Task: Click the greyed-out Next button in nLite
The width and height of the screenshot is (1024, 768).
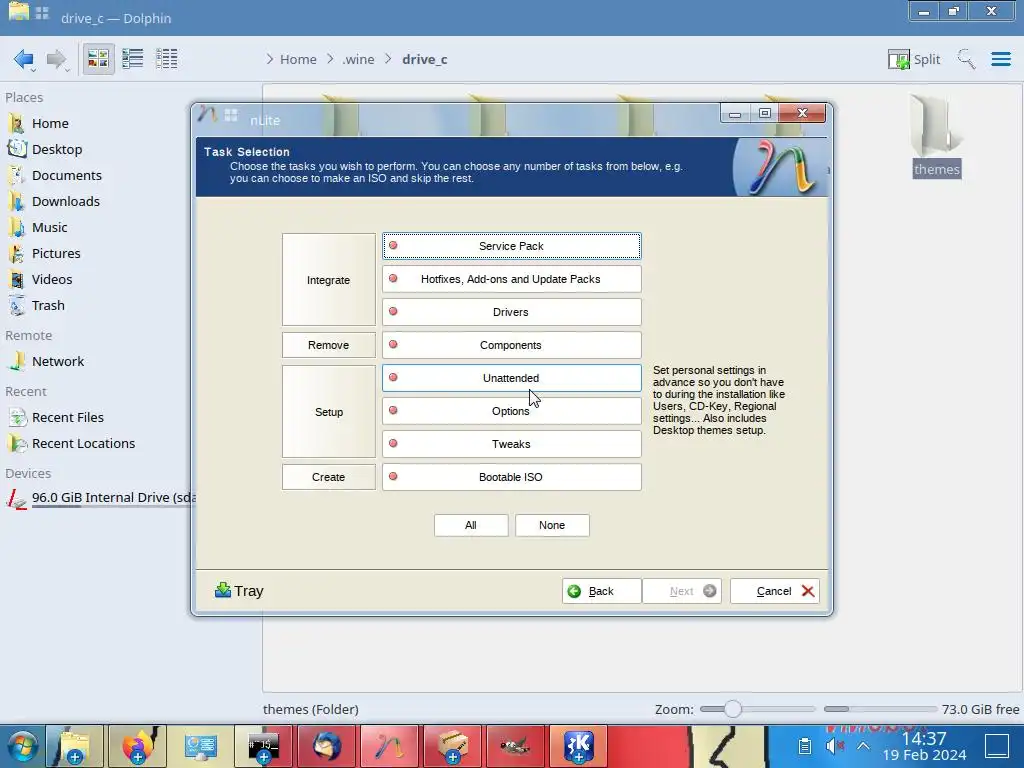Action: coord(682,591)
